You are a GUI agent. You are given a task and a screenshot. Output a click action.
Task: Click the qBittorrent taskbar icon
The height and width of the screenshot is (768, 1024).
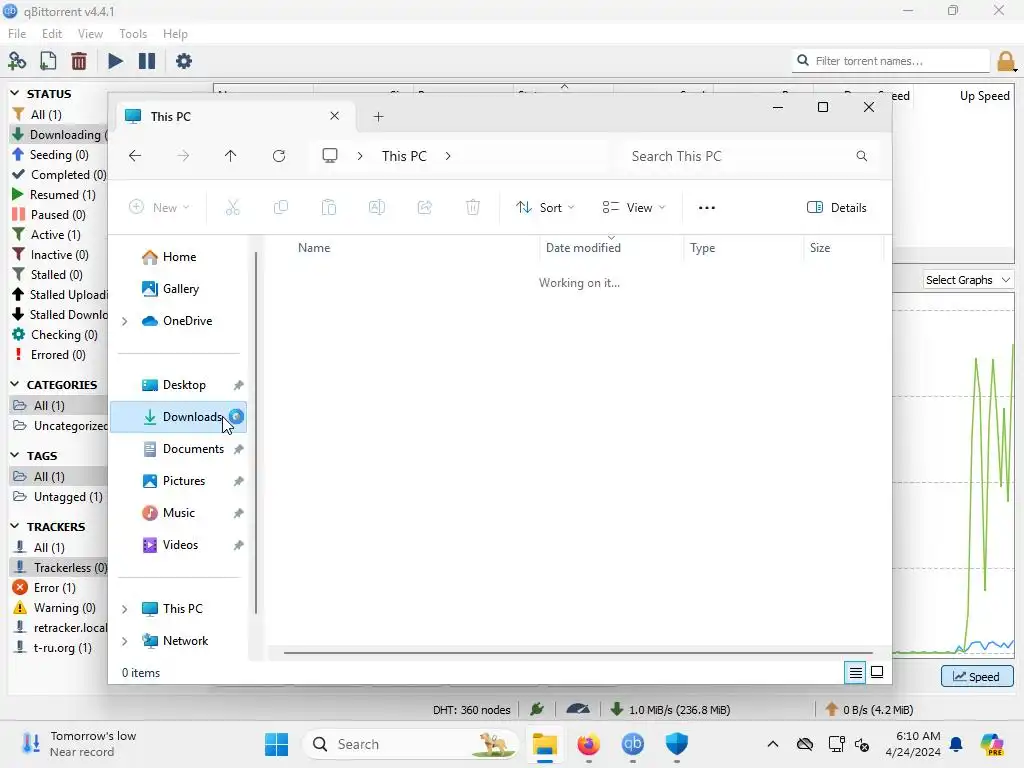pos(632,744)
